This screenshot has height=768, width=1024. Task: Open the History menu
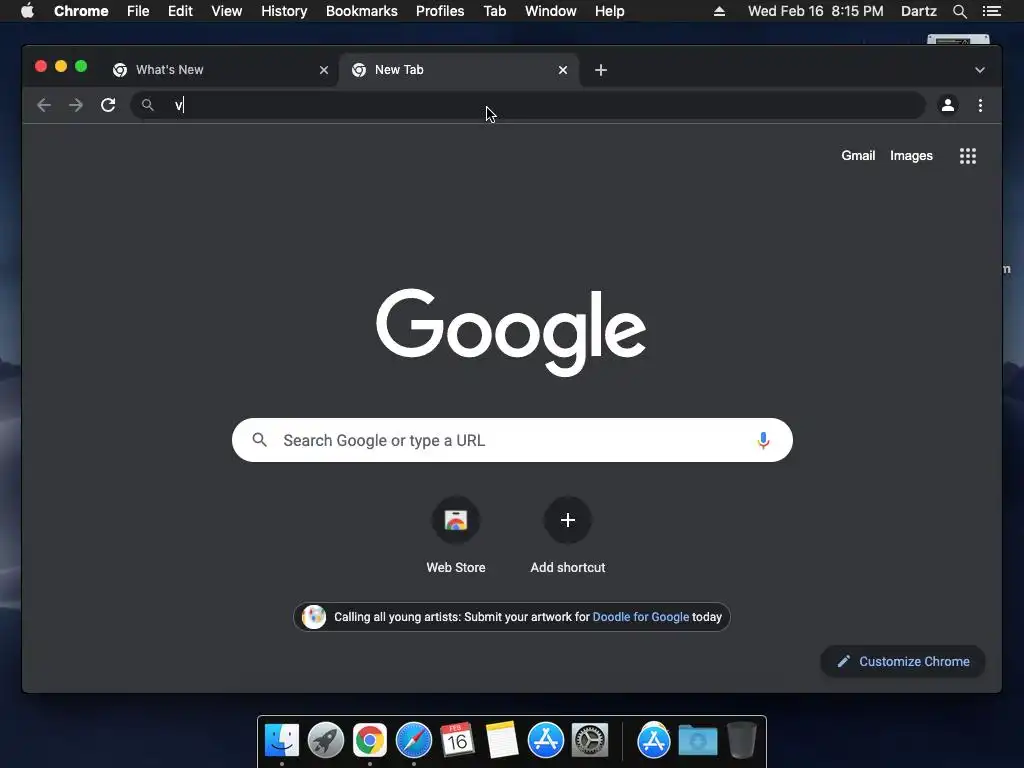click(284, 11)
